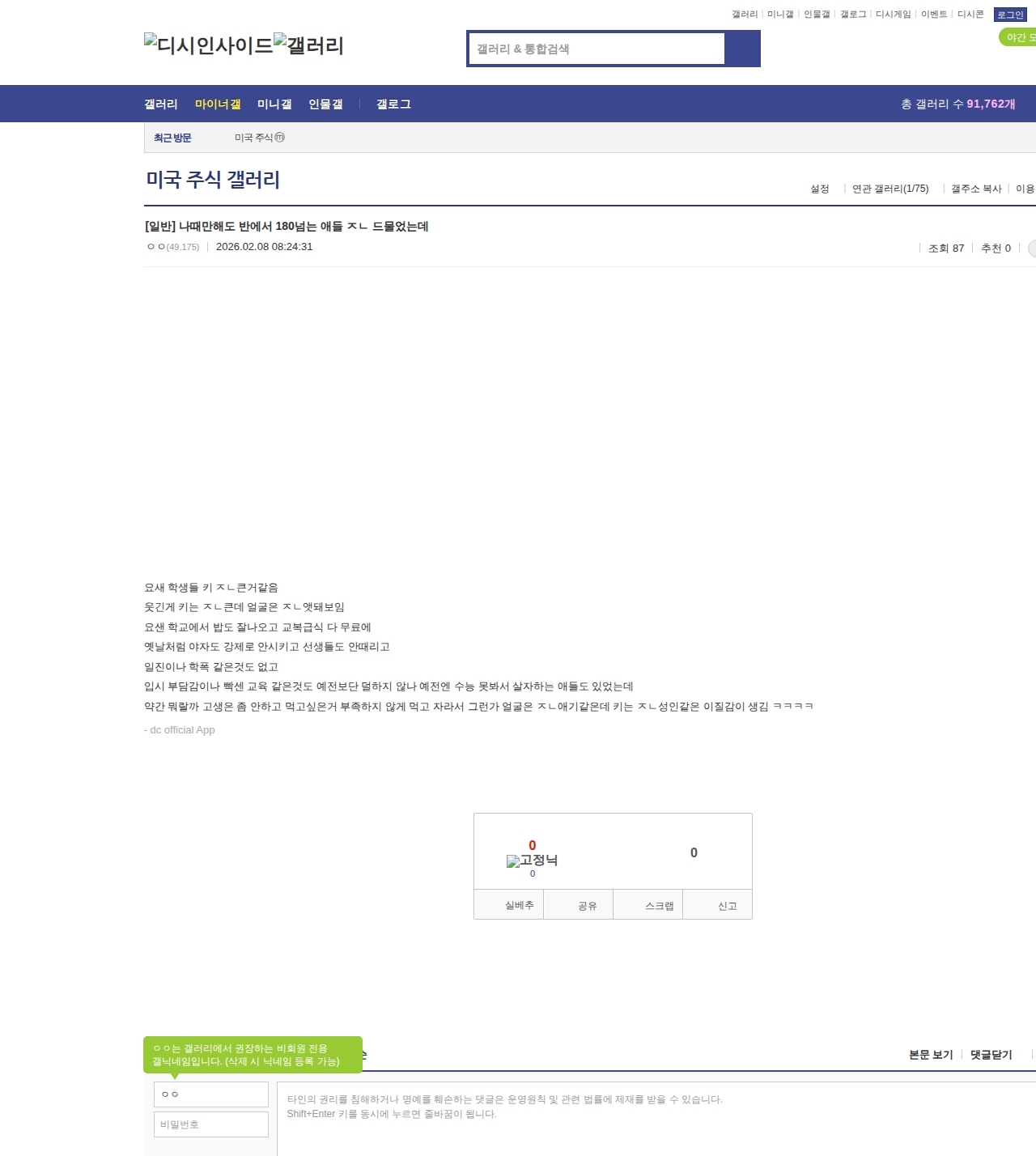The height and width of the screenshot is (1156, 1036).
Task: Click the line starting with 옛날처럼 야자도
Action: point(267,647)
